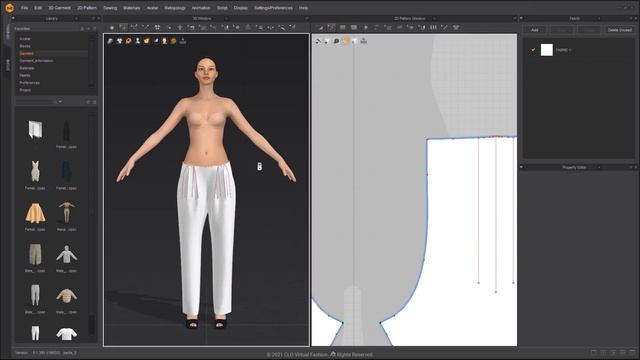Click the garment display icon in 3D view
640x360 pixels.
tap(120, 41)
